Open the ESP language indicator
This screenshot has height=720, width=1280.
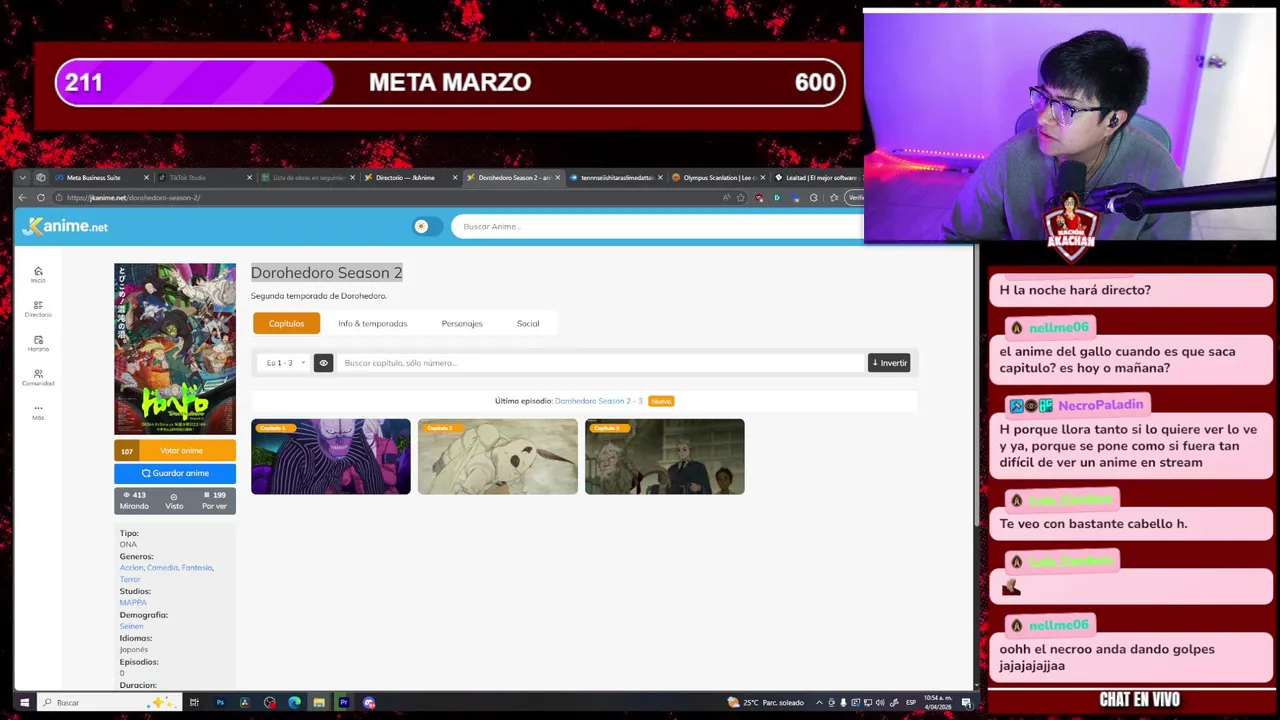tap(911, 702)
